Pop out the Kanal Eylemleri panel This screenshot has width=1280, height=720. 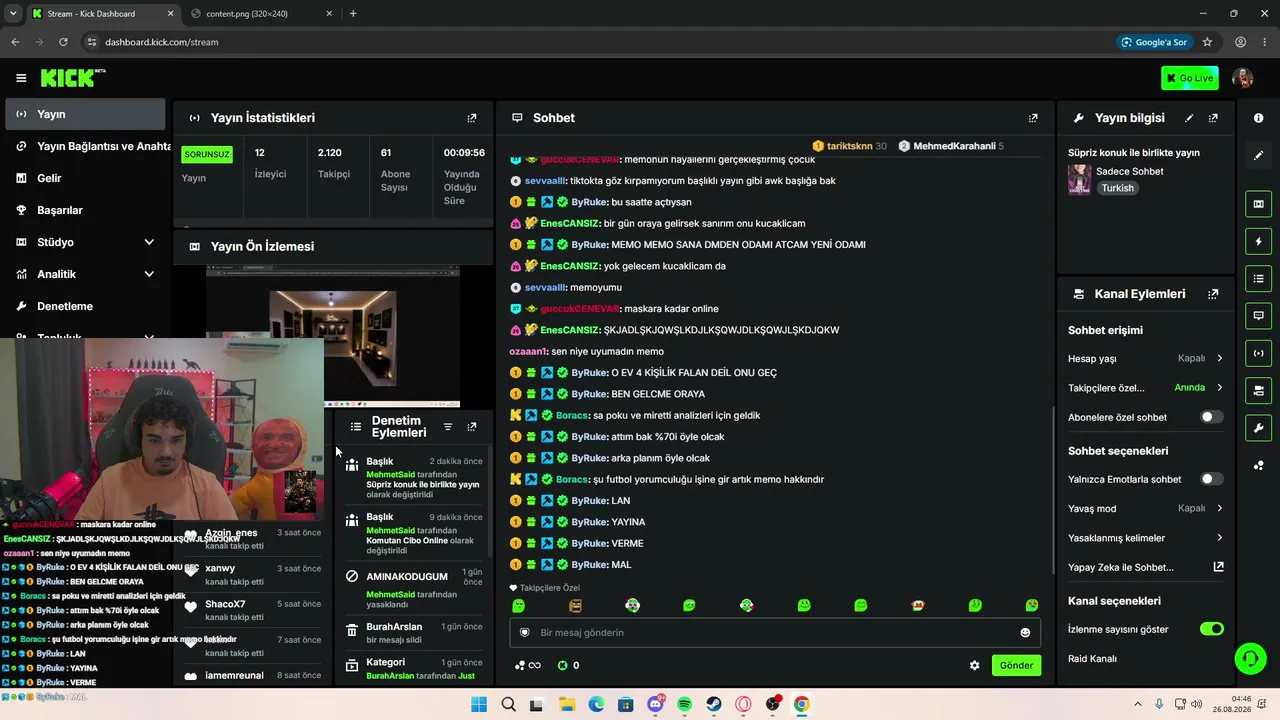click(1213, 294)
